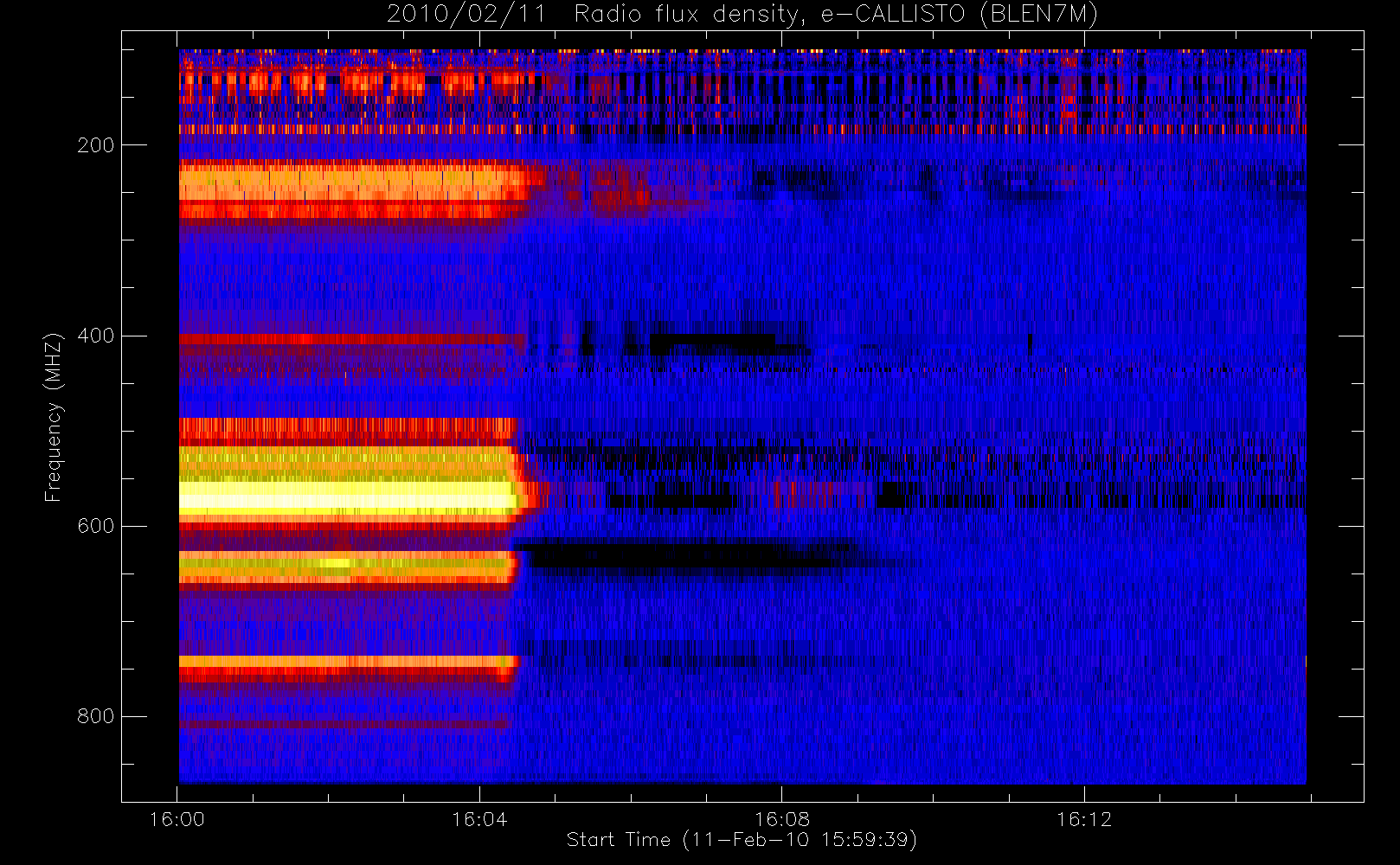The width and height of the screenshot is (1400, 865).
Task: Click the 200 frequency tick label
Action: (x=96, y=145)
